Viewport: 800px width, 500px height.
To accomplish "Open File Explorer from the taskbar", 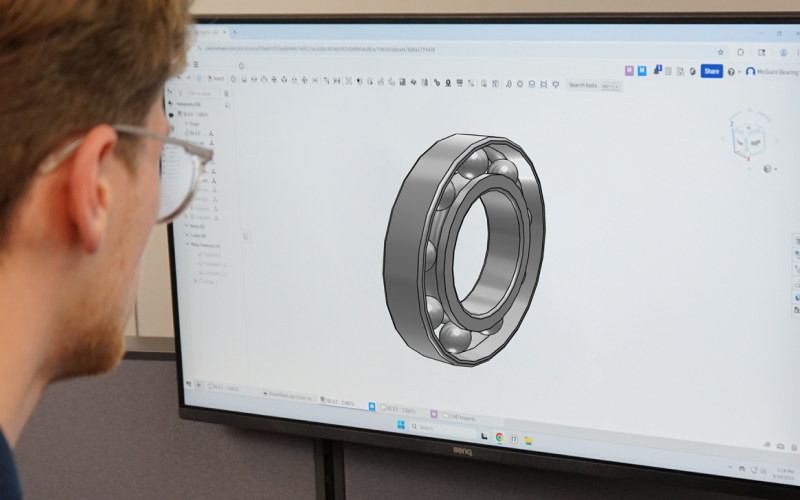I will 528,440.
